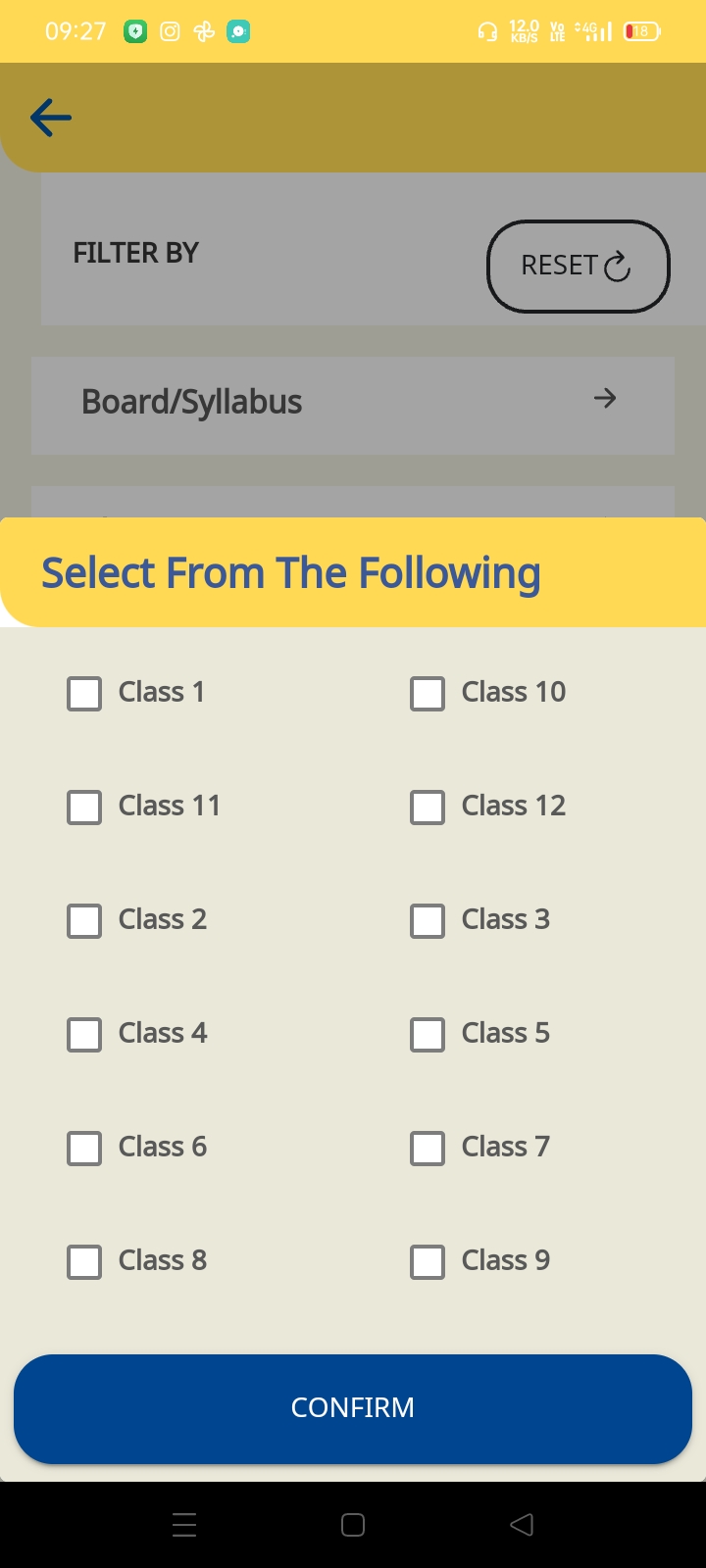Tap the back arrow icon
Screen dimensions: 706x1568
coord(51,119)
